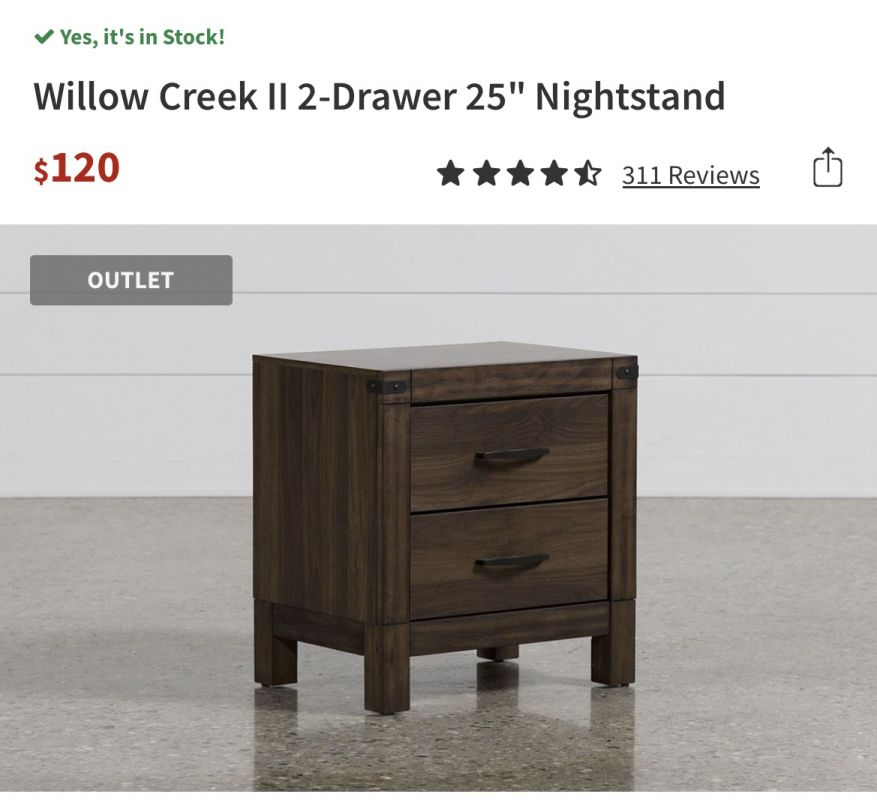Click the red $120 price
The image size is (877, 800).
pyautogui.click(x=77, y=168)
